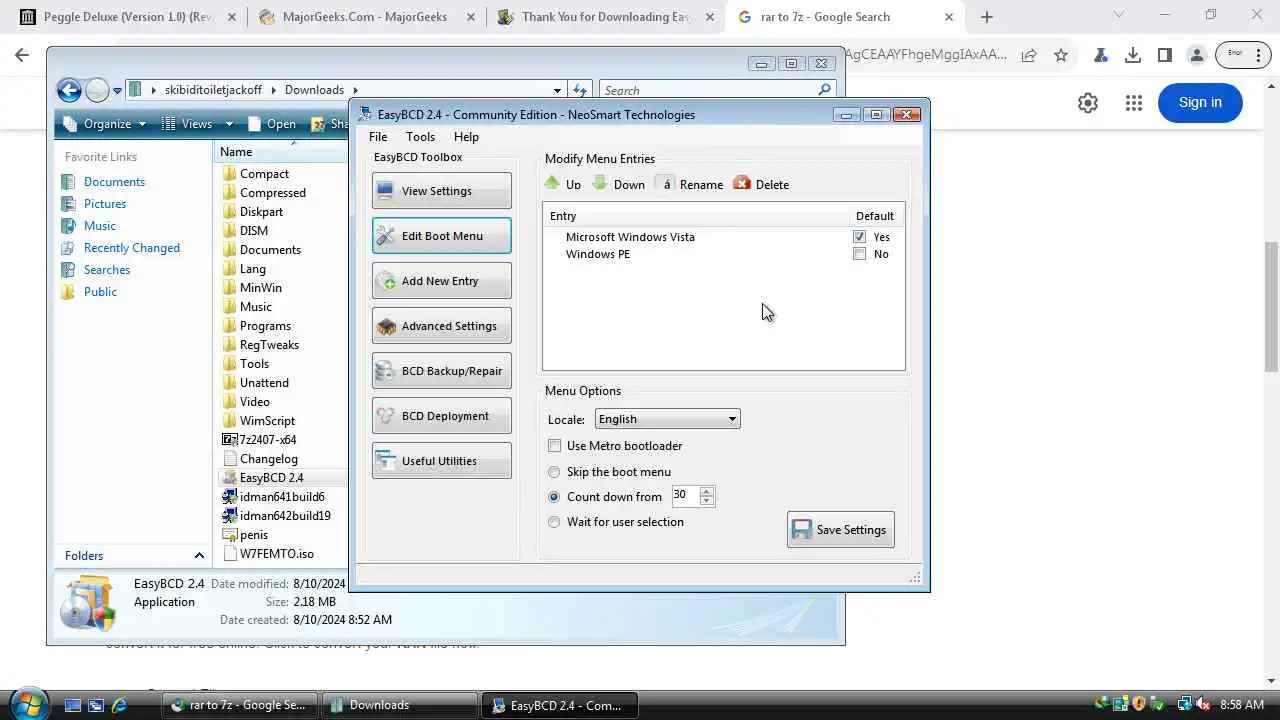Uncheck default for Microsoft Windows Vista
Image resolution: width=1280 pixels, height=720 pixels.
pyautogui.click(x=860, y=237)
